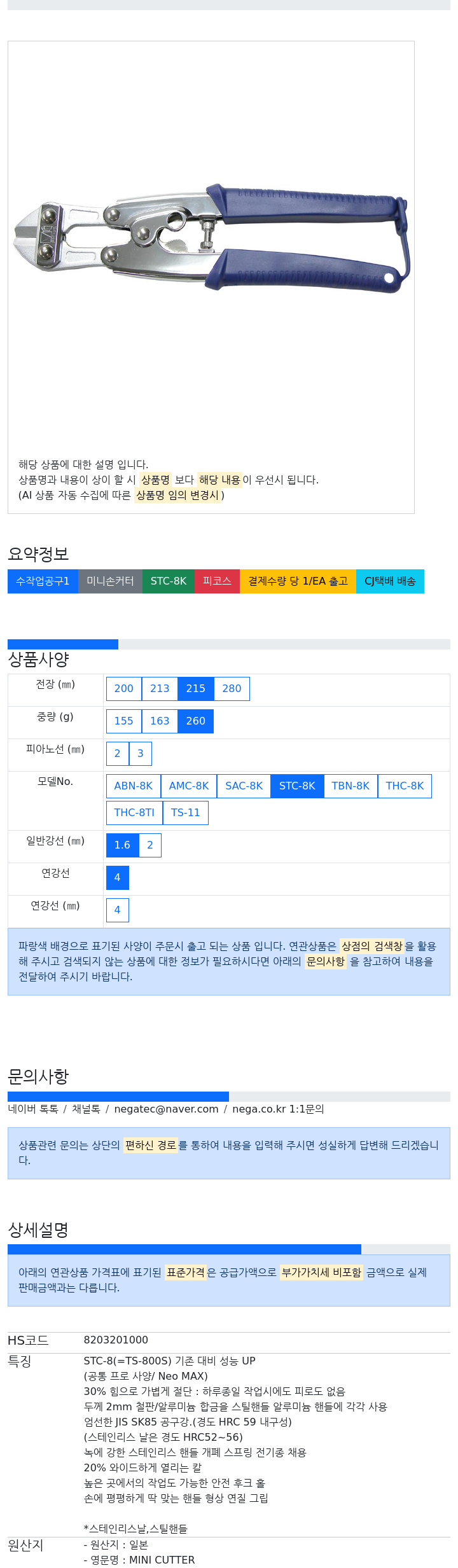Click the blue mini cutter product image
Image resolution: width=458 pixels, height=1568 pixels.
(x=212, y=239)
